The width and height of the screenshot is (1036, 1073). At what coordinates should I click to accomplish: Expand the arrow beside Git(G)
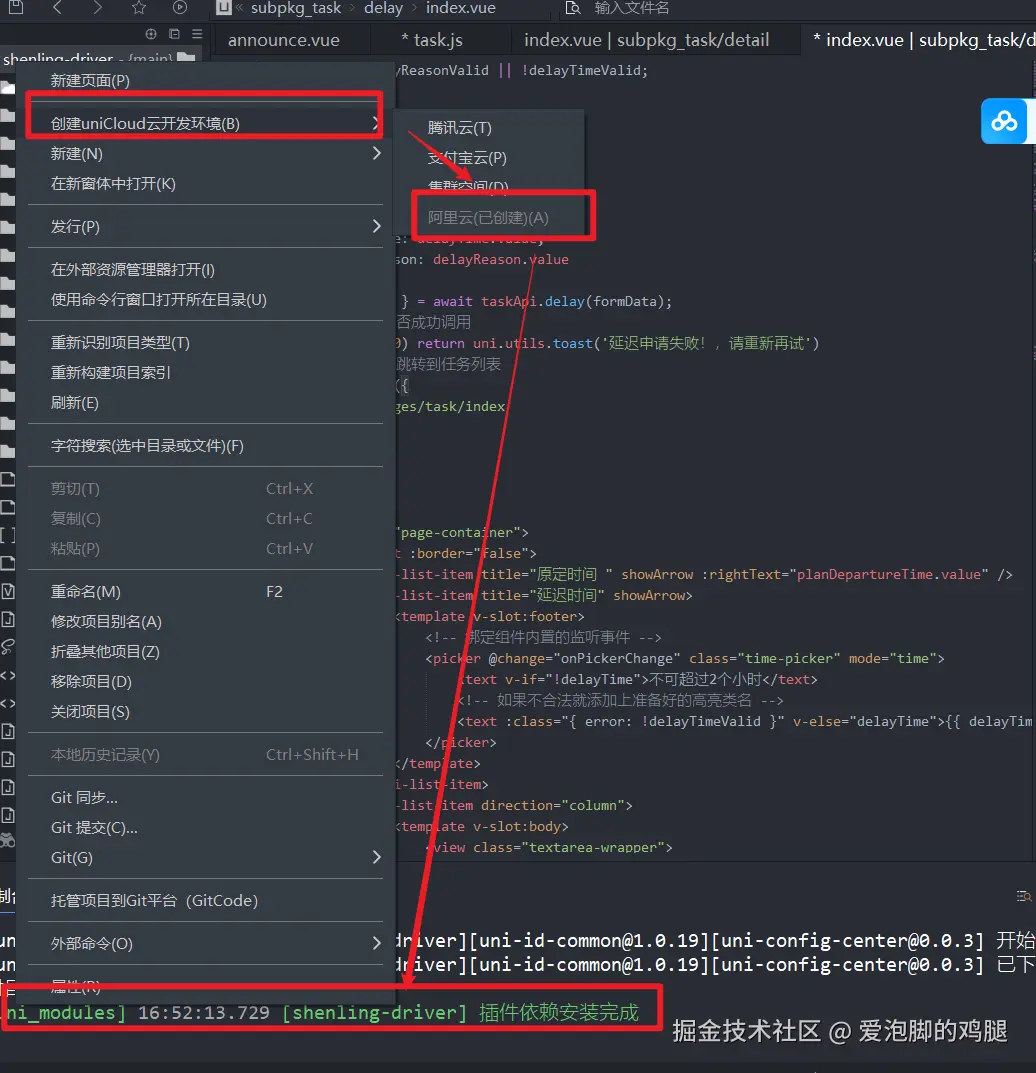[x=376, y=857]
